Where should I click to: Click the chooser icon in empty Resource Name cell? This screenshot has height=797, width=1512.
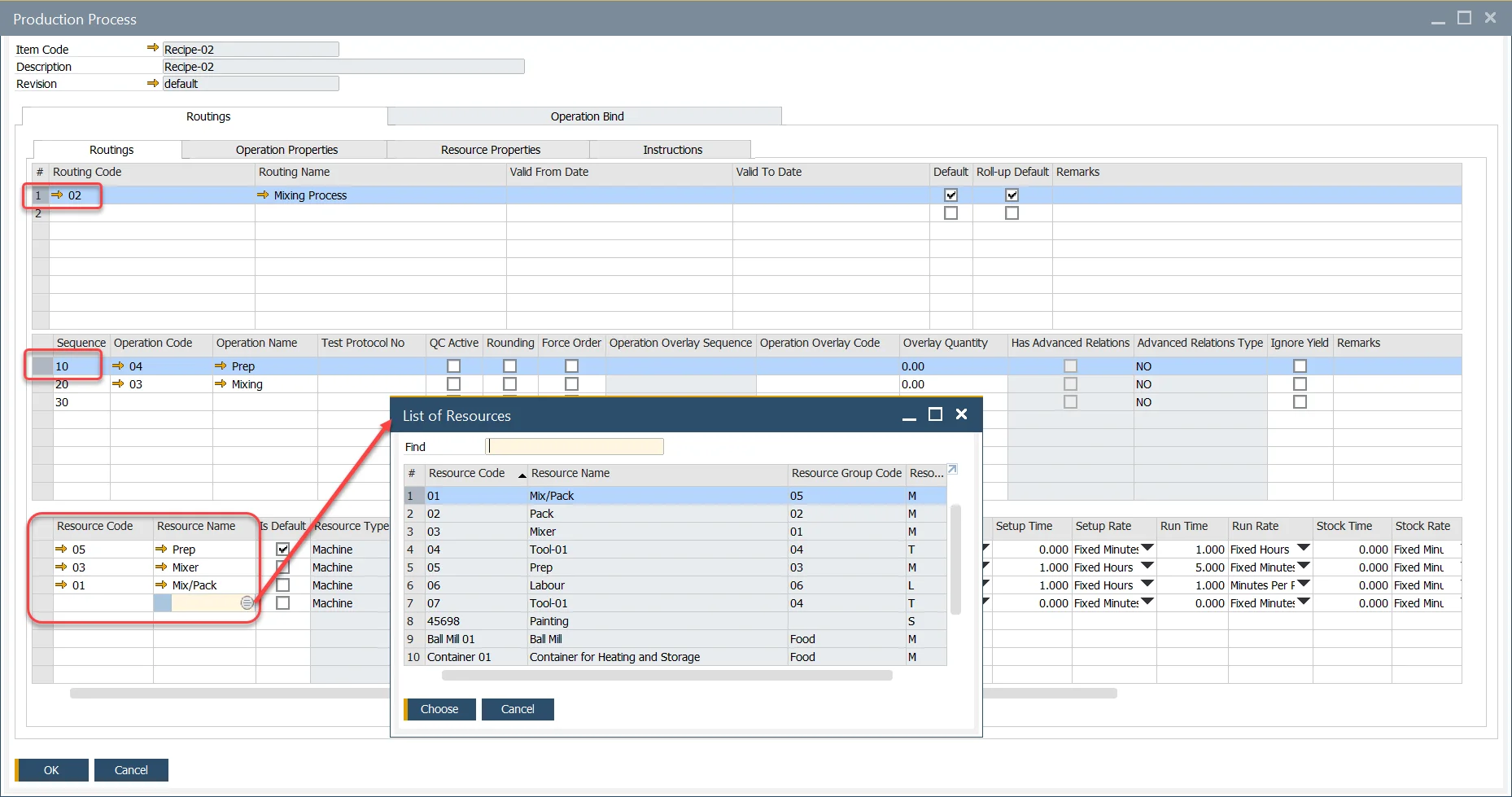[247, 603]
